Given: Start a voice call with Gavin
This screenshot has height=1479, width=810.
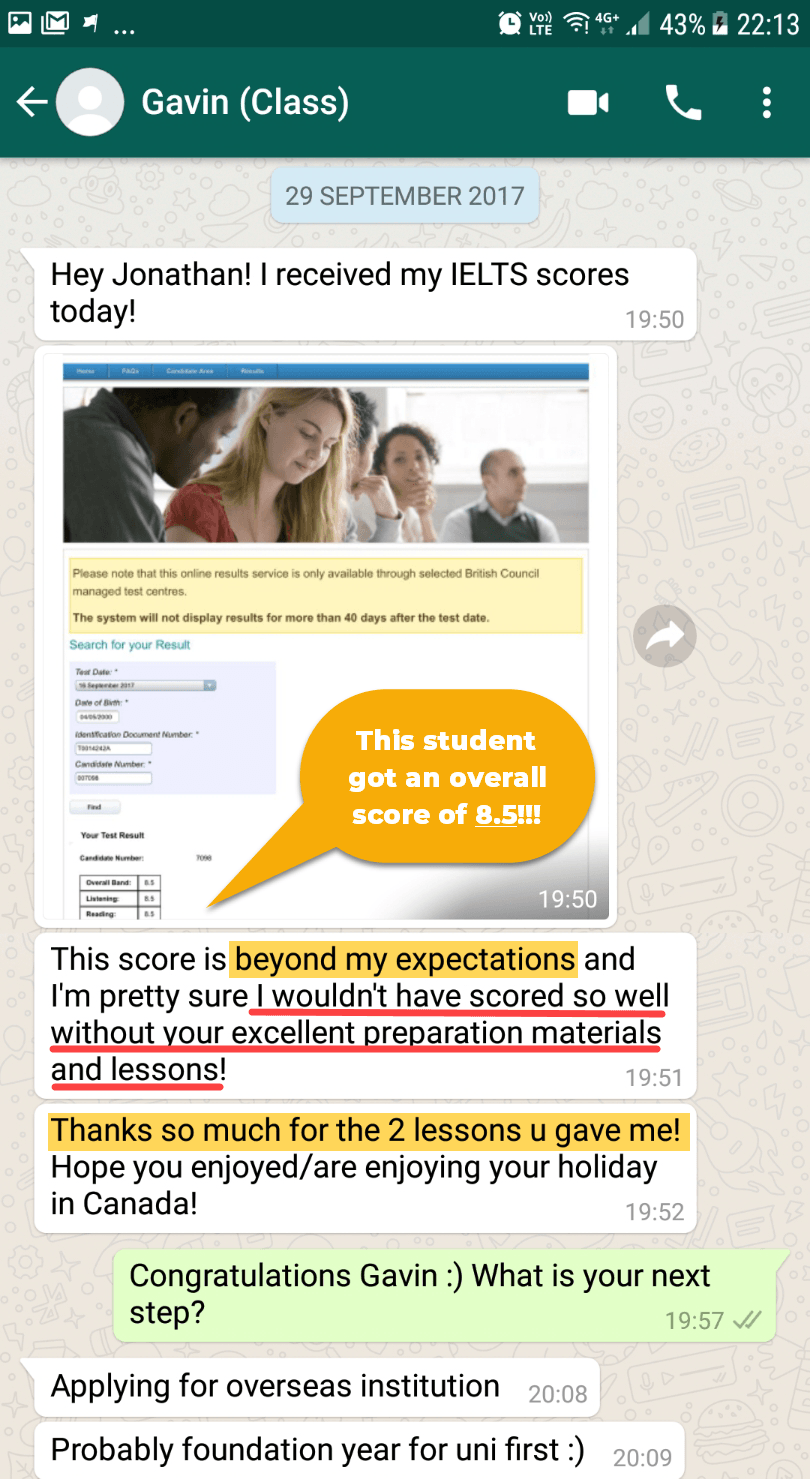Looking at the screenshot, I should (683, 102).
